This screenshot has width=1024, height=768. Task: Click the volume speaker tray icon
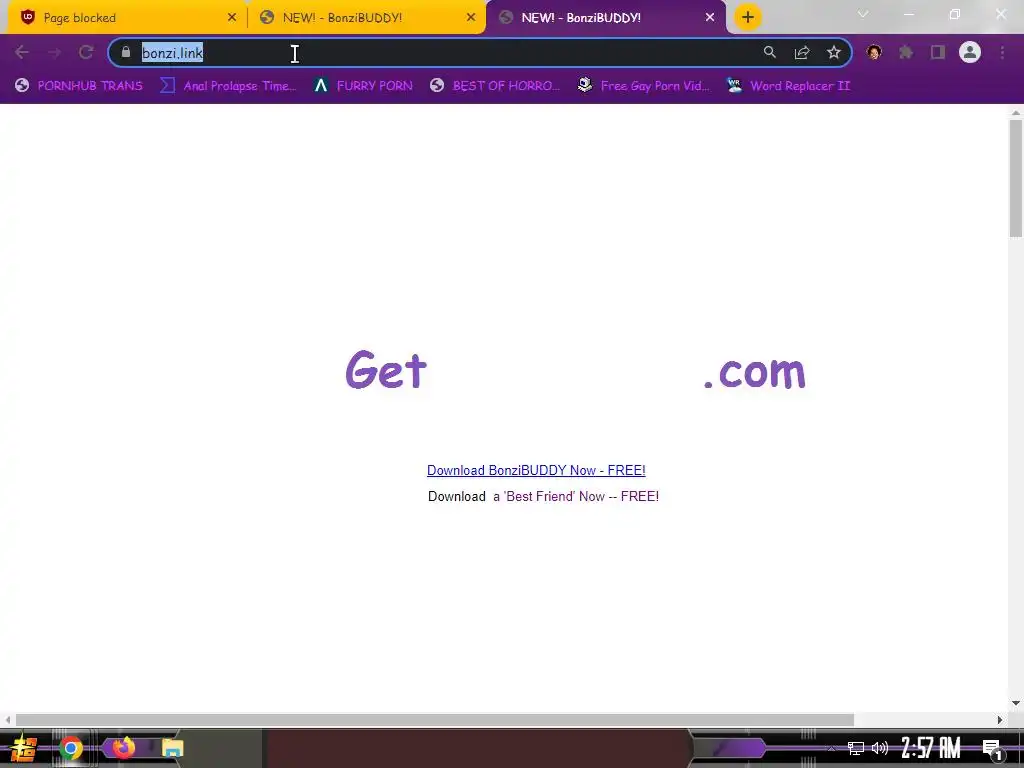(x=880, y=748)
